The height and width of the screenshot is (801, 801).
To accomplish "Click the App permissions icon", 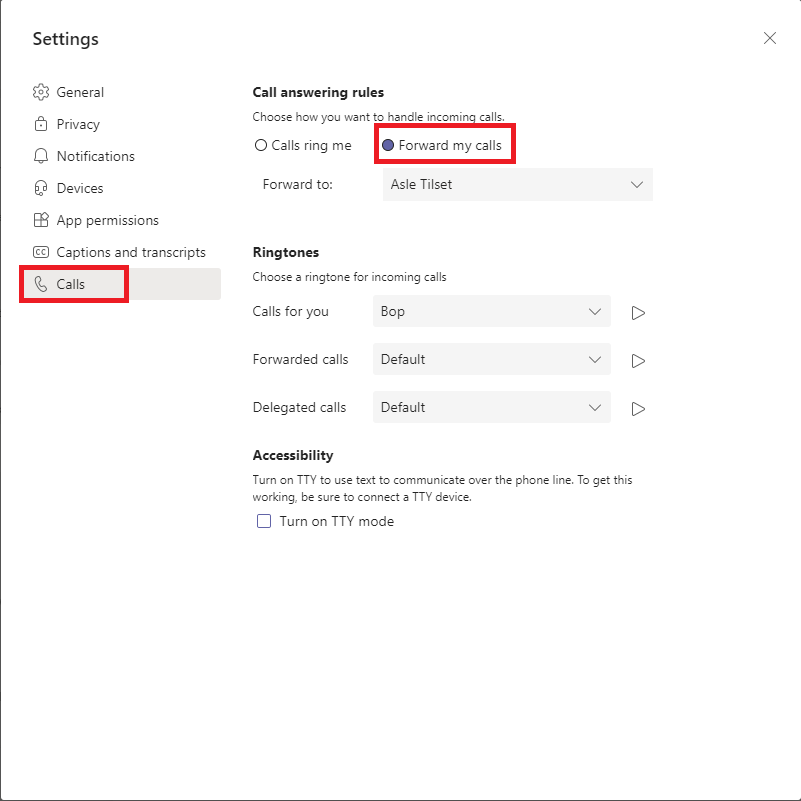I will pyautogui.click(x=41, y=220).
